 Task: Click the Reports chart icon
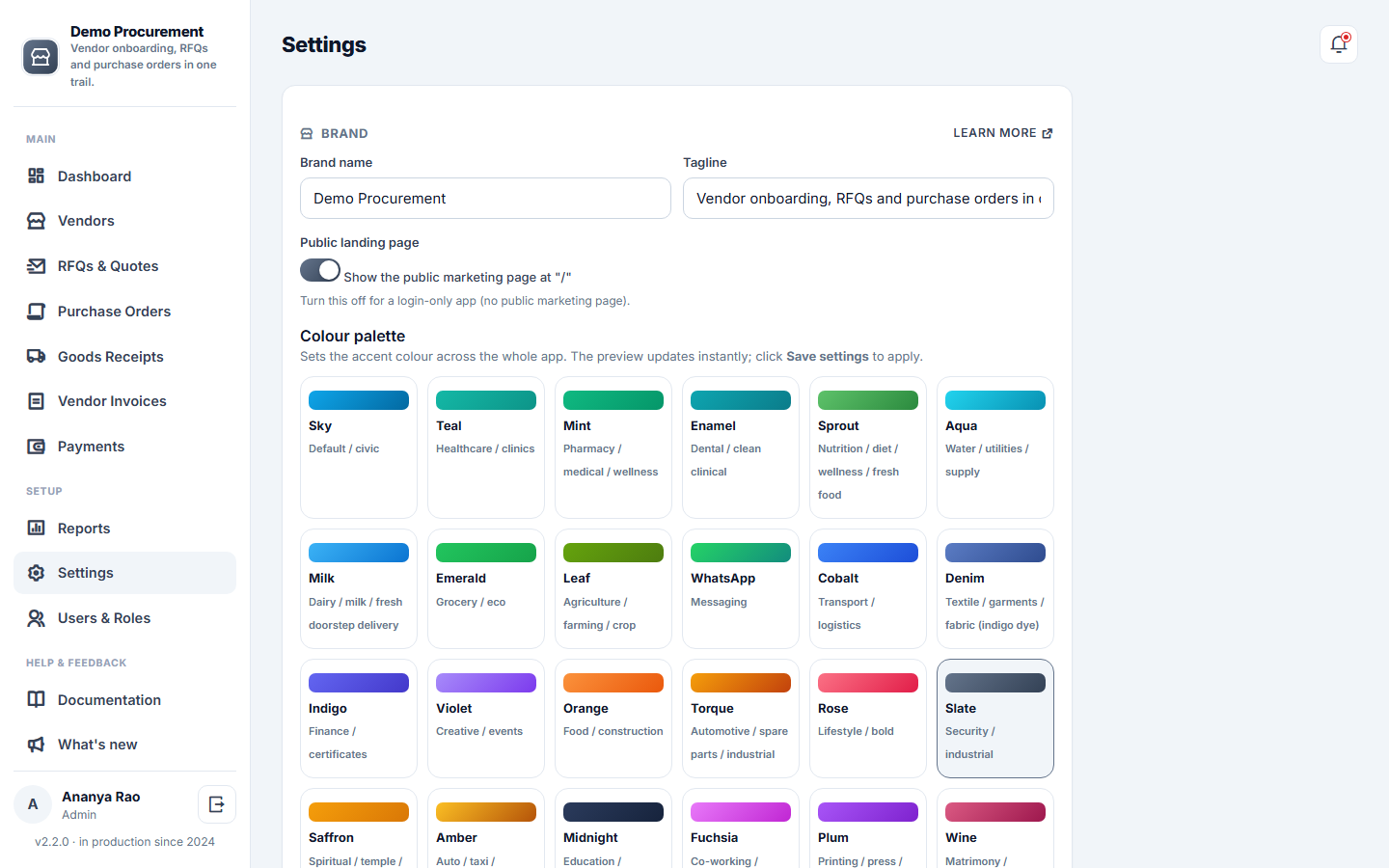click(37, 528)
